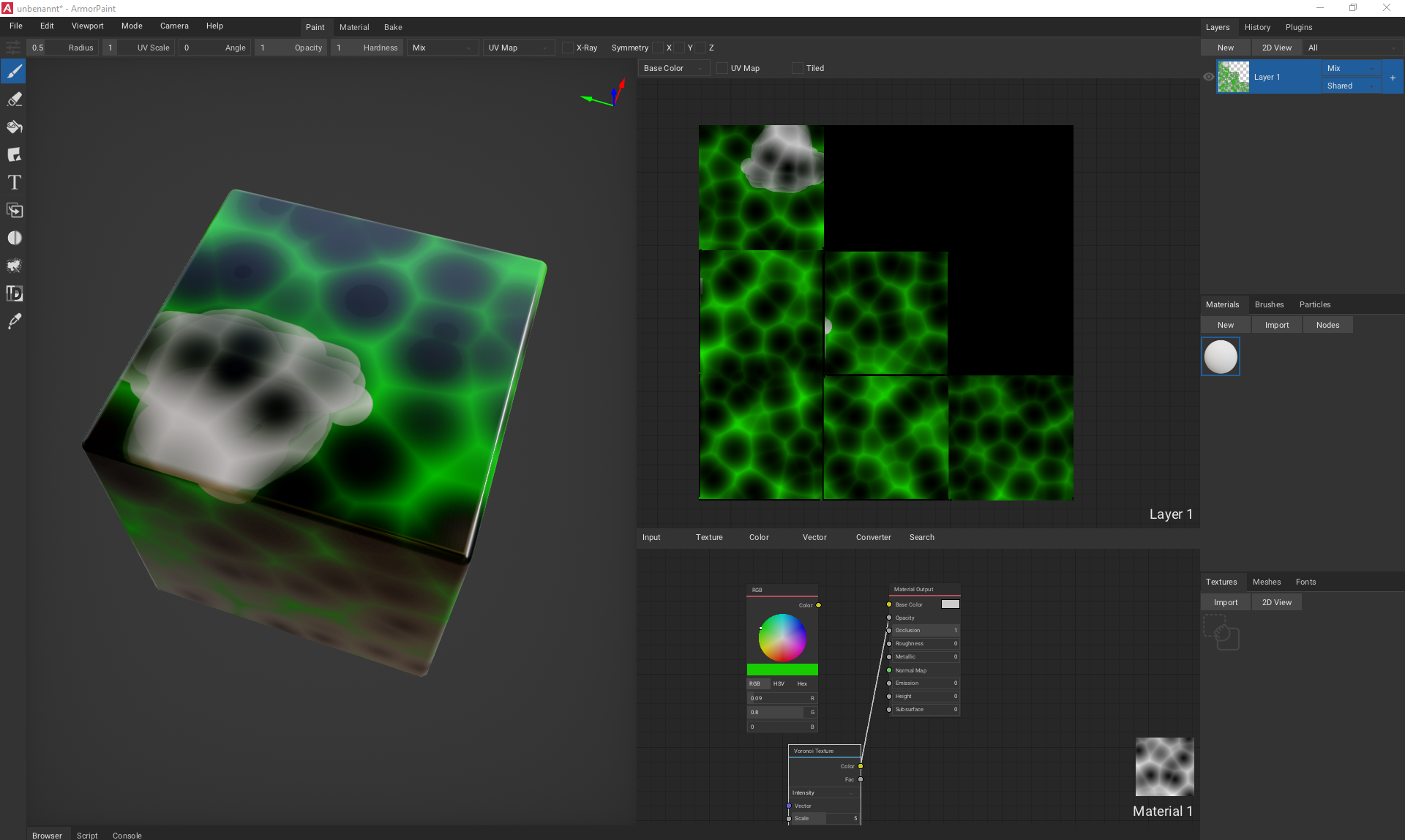This screenshot has height=840, width=1405.
Task: Open the Base Color channel dropdown
Action: pyautogui.click(x=674, y=68)
